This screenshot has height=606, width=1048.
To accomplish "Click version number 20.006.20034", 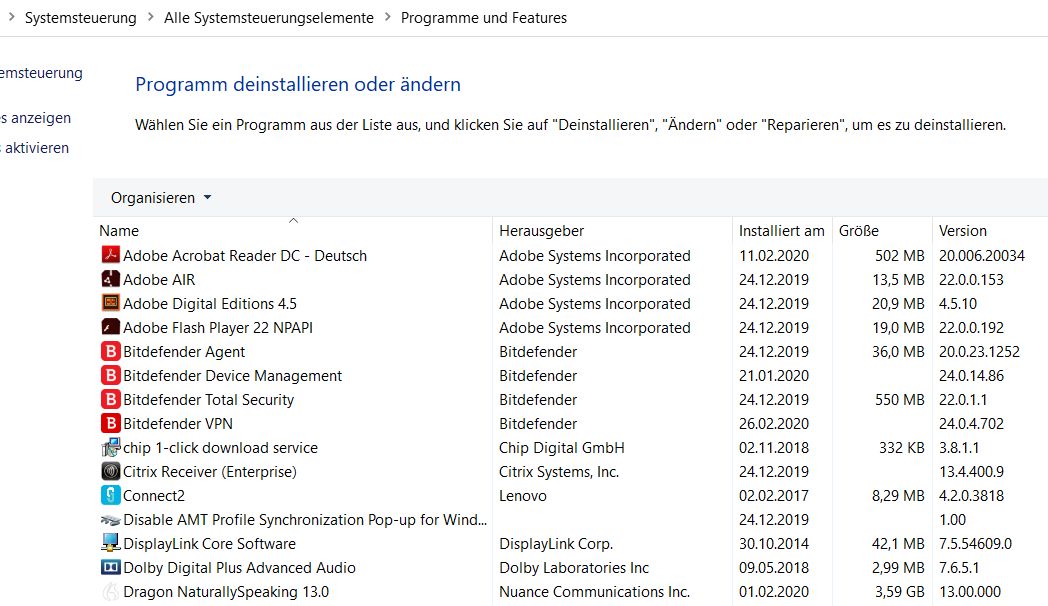I will [982, 256].
